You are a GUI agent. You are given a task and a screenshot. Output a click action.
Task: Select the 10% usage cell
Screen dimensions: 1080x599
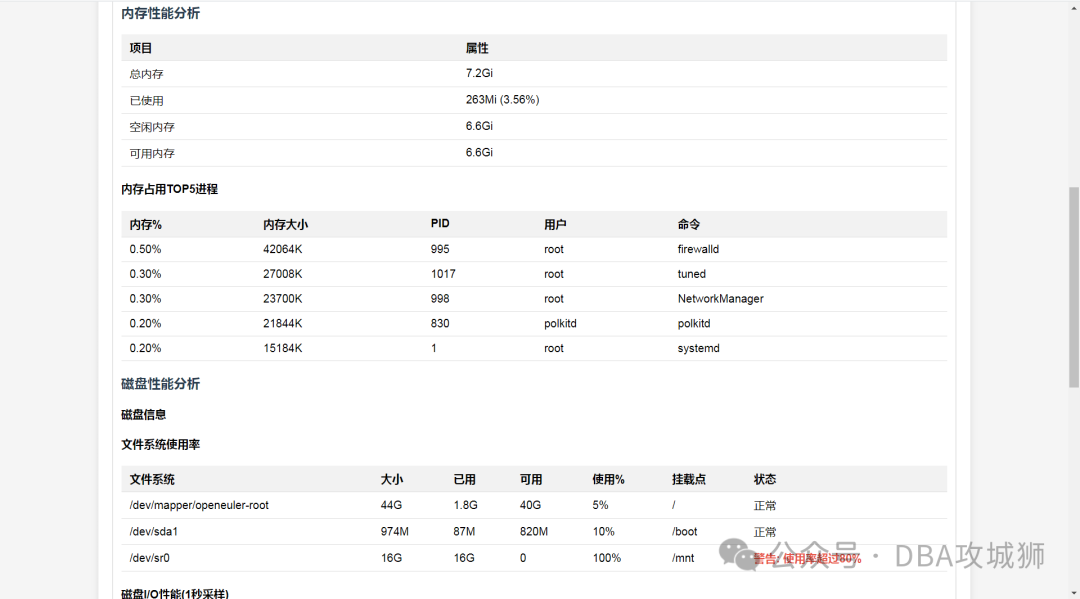[x=603, y=532]
